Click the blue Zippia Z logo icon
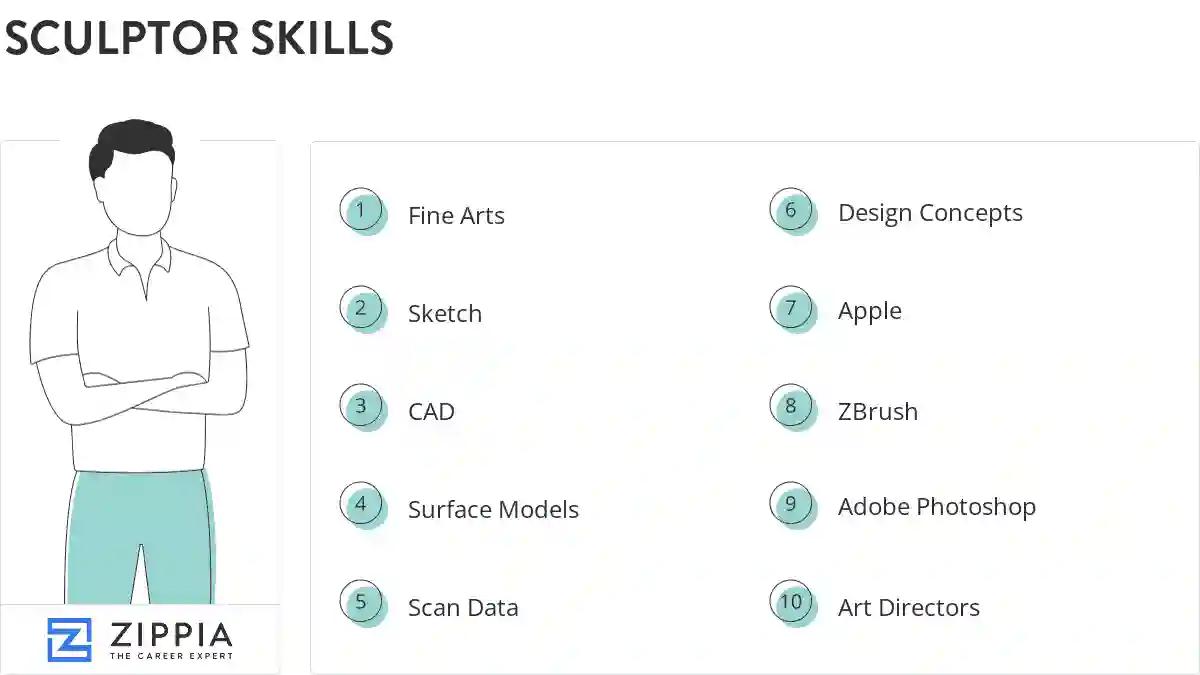 69,639
